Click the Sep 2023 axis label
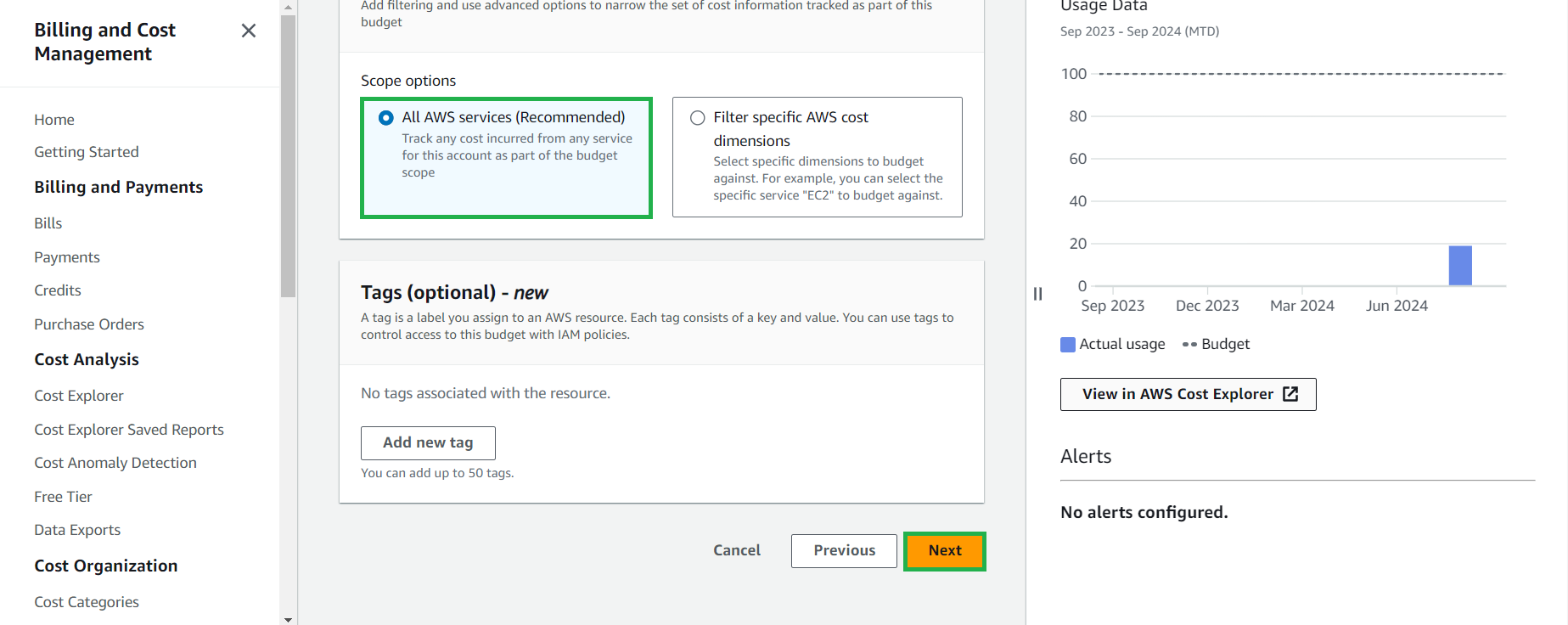 point(1113,306)
